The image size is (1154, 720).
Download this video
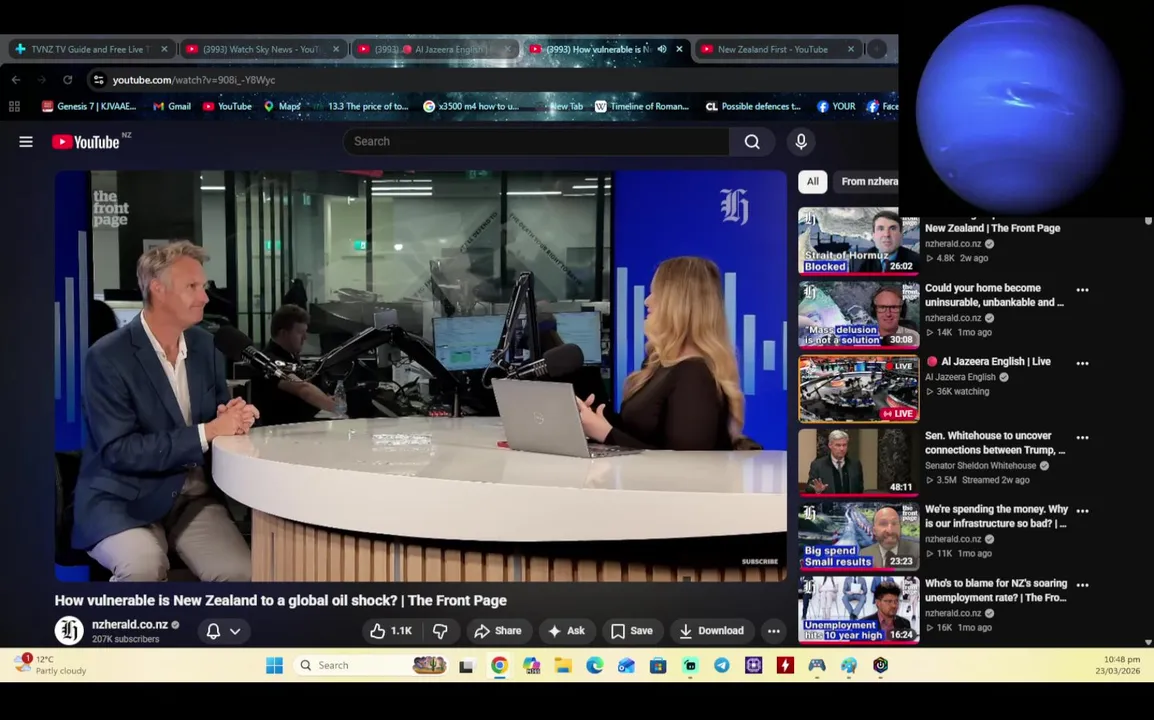pos(712,631)
